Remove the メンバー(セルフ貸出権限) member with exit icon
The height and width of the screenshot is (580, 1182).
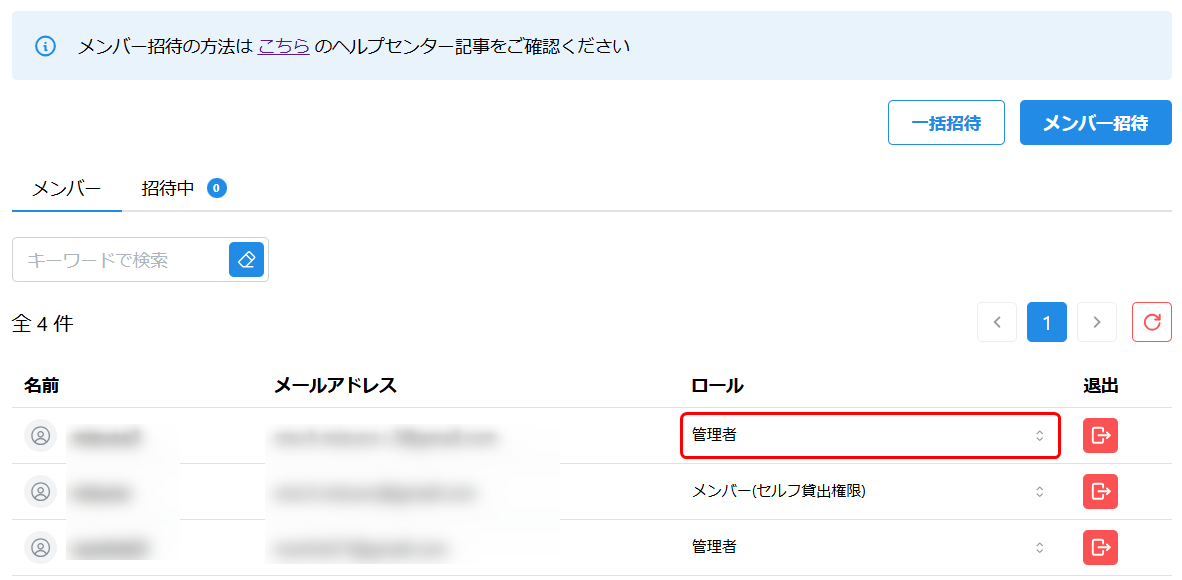[x=1101, y=491]
